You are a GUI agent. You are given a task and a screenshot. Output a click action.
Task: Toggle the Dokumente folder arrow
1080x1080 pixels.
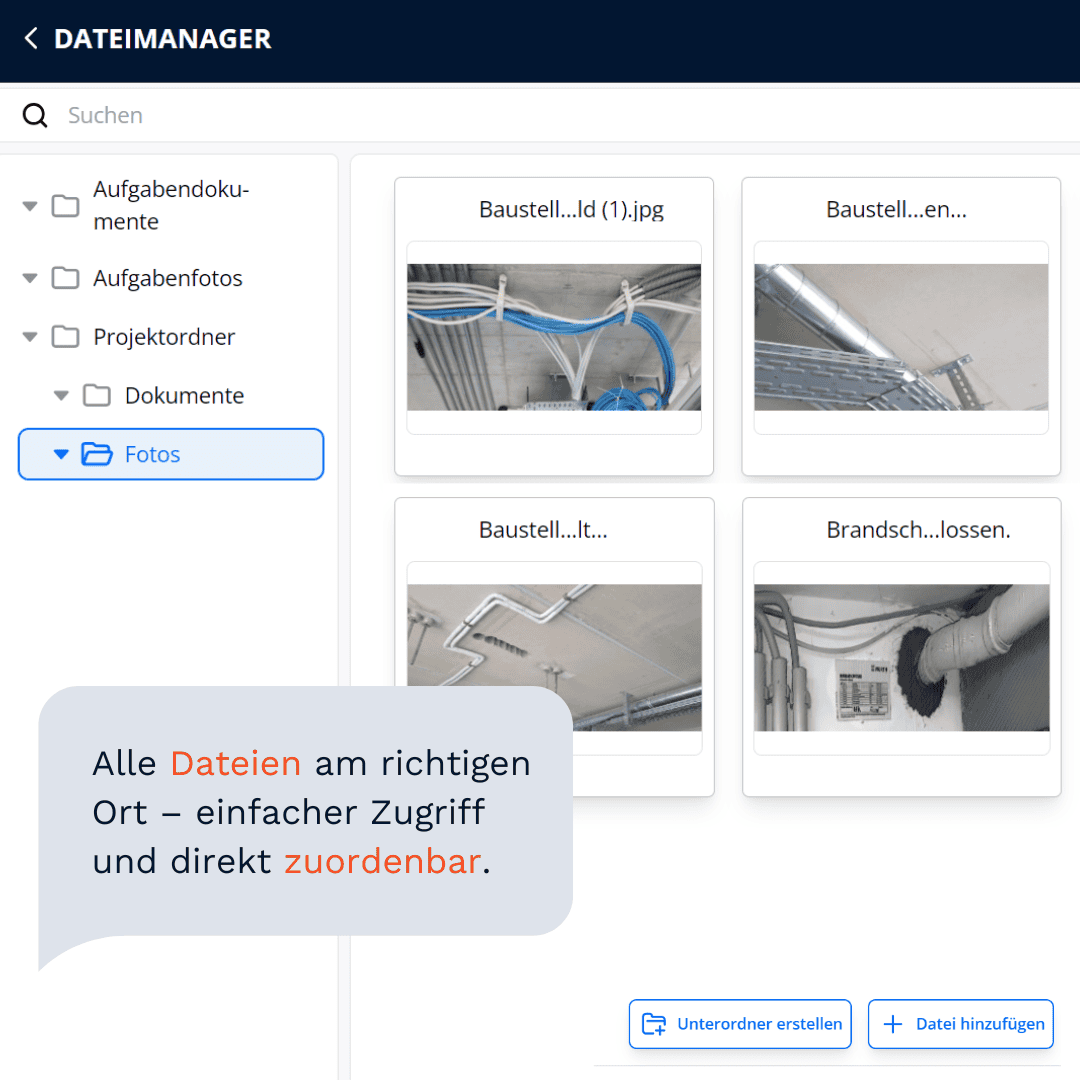(x=61, y=396)
